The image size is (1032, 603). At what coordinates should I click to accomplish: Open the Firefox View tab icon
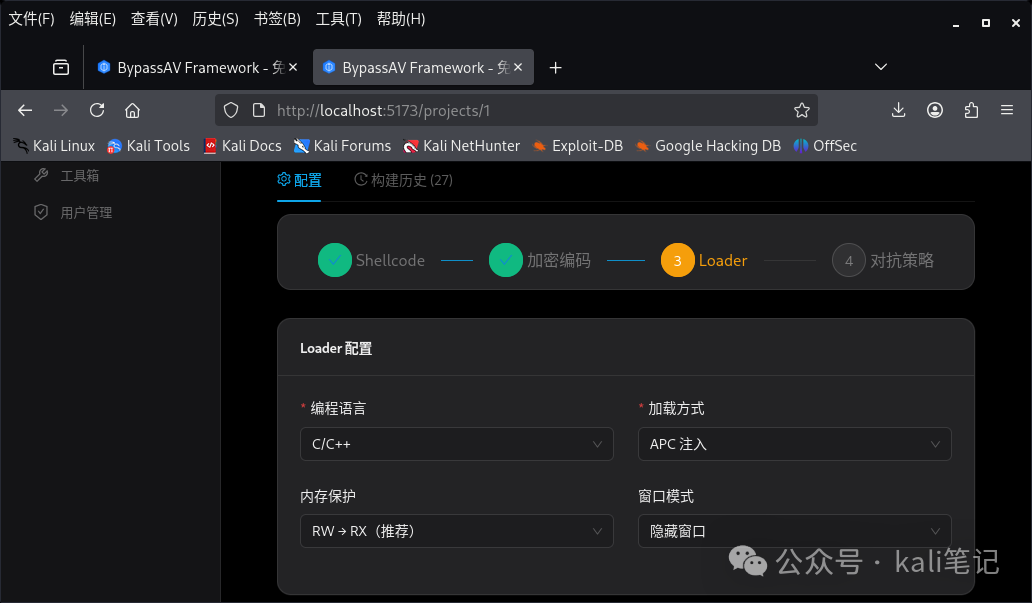tap(61, 67)
